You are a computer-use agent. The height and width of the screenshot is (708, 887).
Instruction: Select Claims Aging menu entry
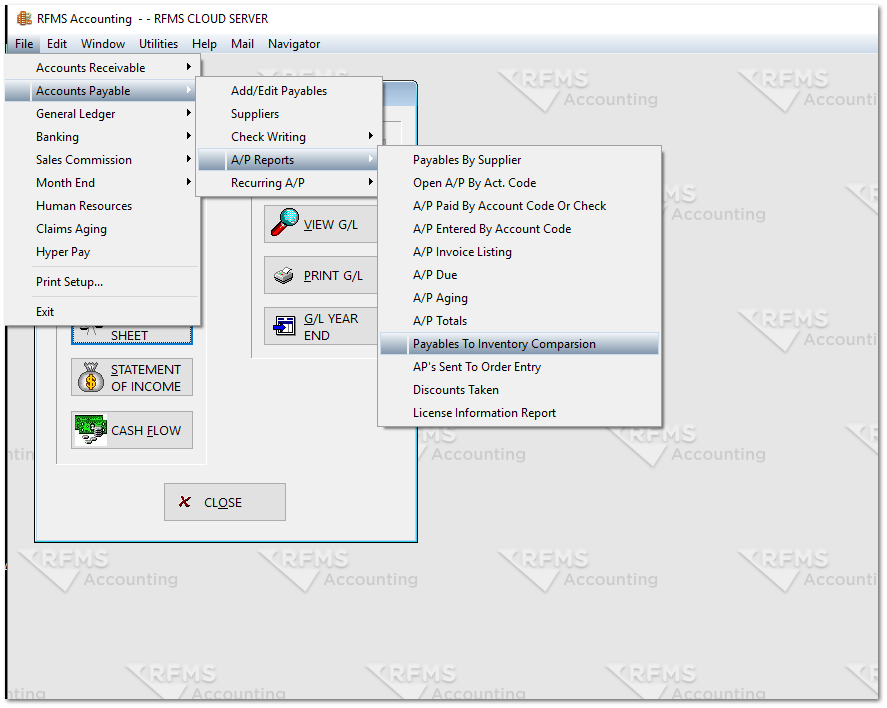pyautogui.click(x=102, y=229)
